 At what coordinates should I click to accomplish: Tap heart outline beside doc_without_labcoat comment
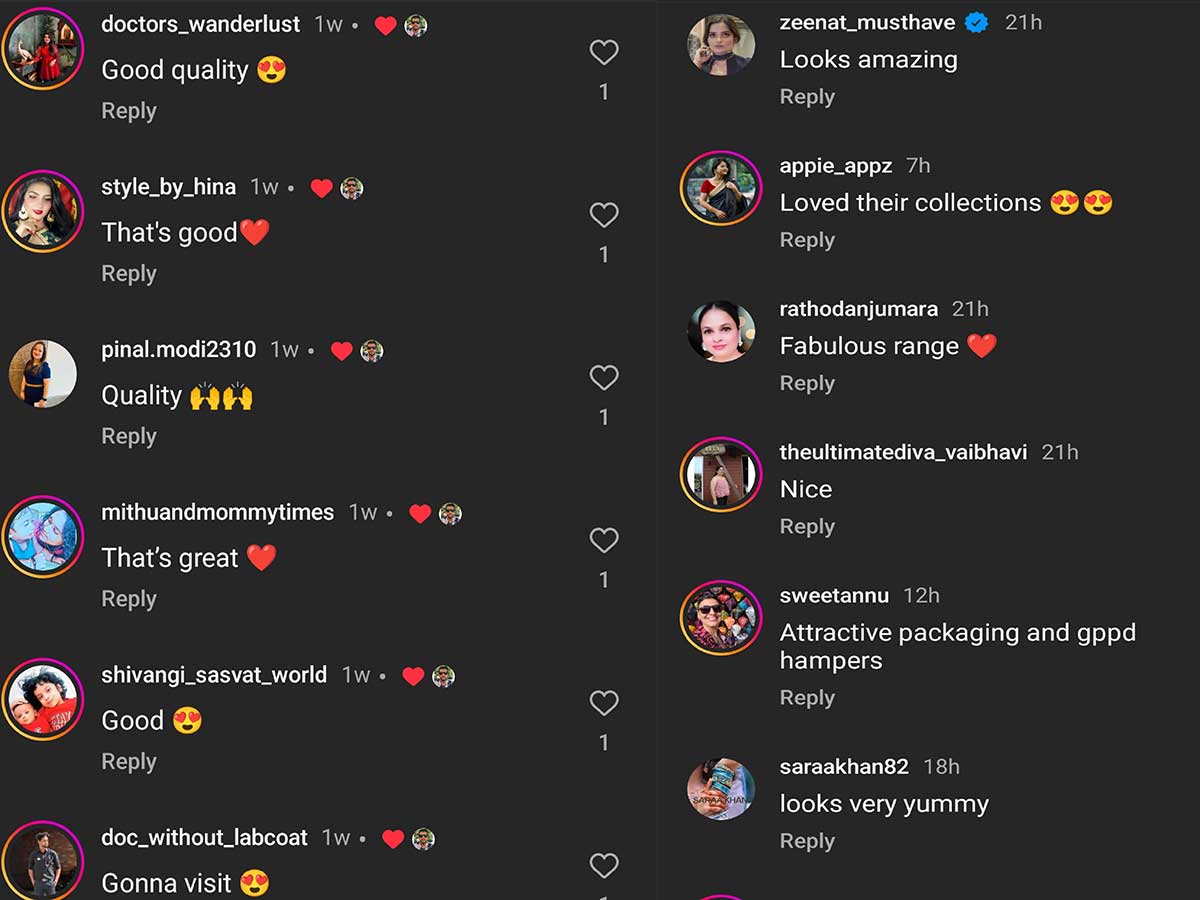(x=604, y=865)
